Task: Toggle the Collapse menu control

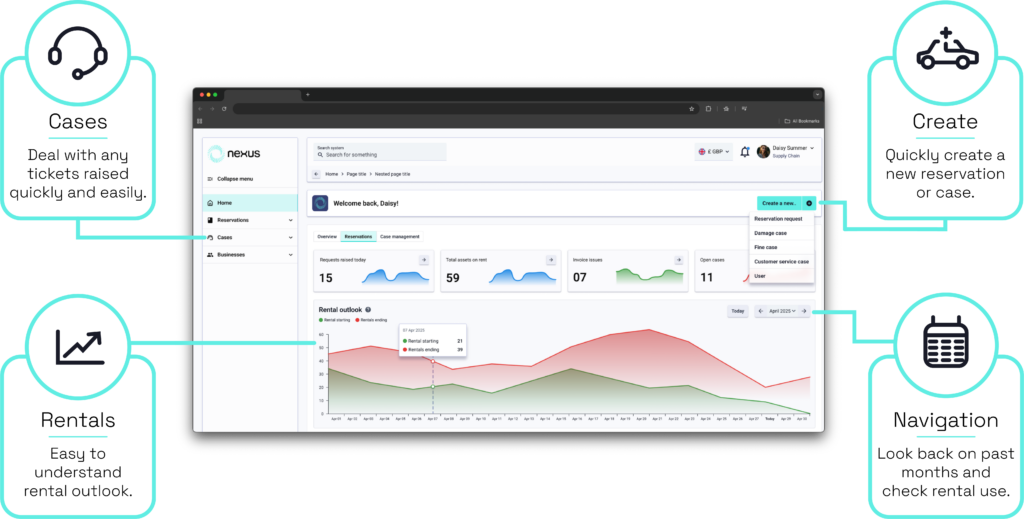Action: (x=228, y=179)
